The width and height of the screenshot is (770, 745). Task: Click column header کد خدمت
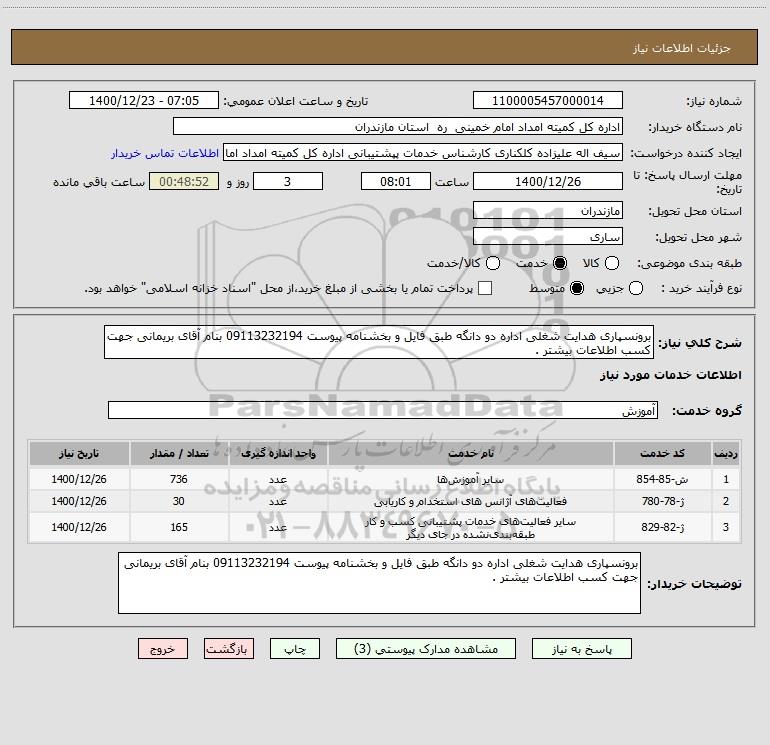pos(662,453)
